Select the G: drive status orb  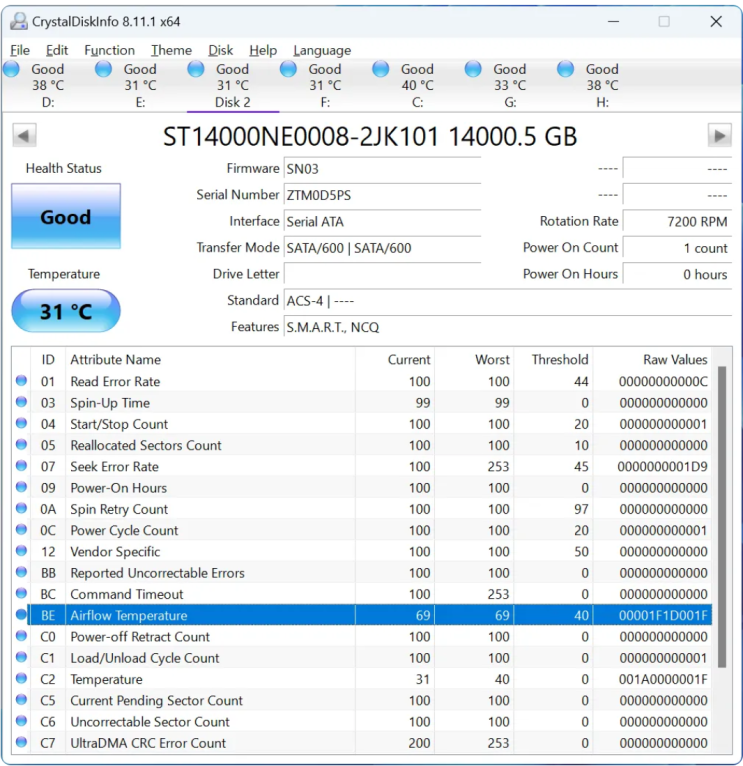point(473,69)
